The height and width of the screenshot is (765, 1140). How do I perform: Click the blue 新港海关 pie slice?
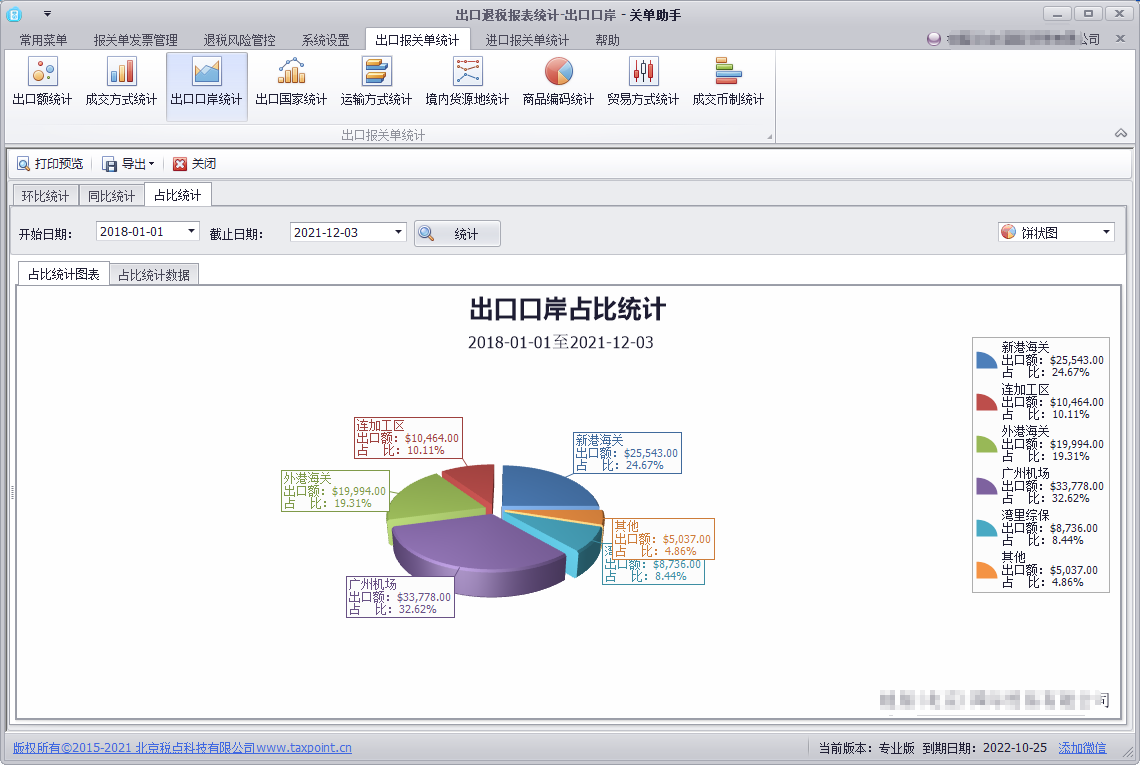tap(542, 487)
